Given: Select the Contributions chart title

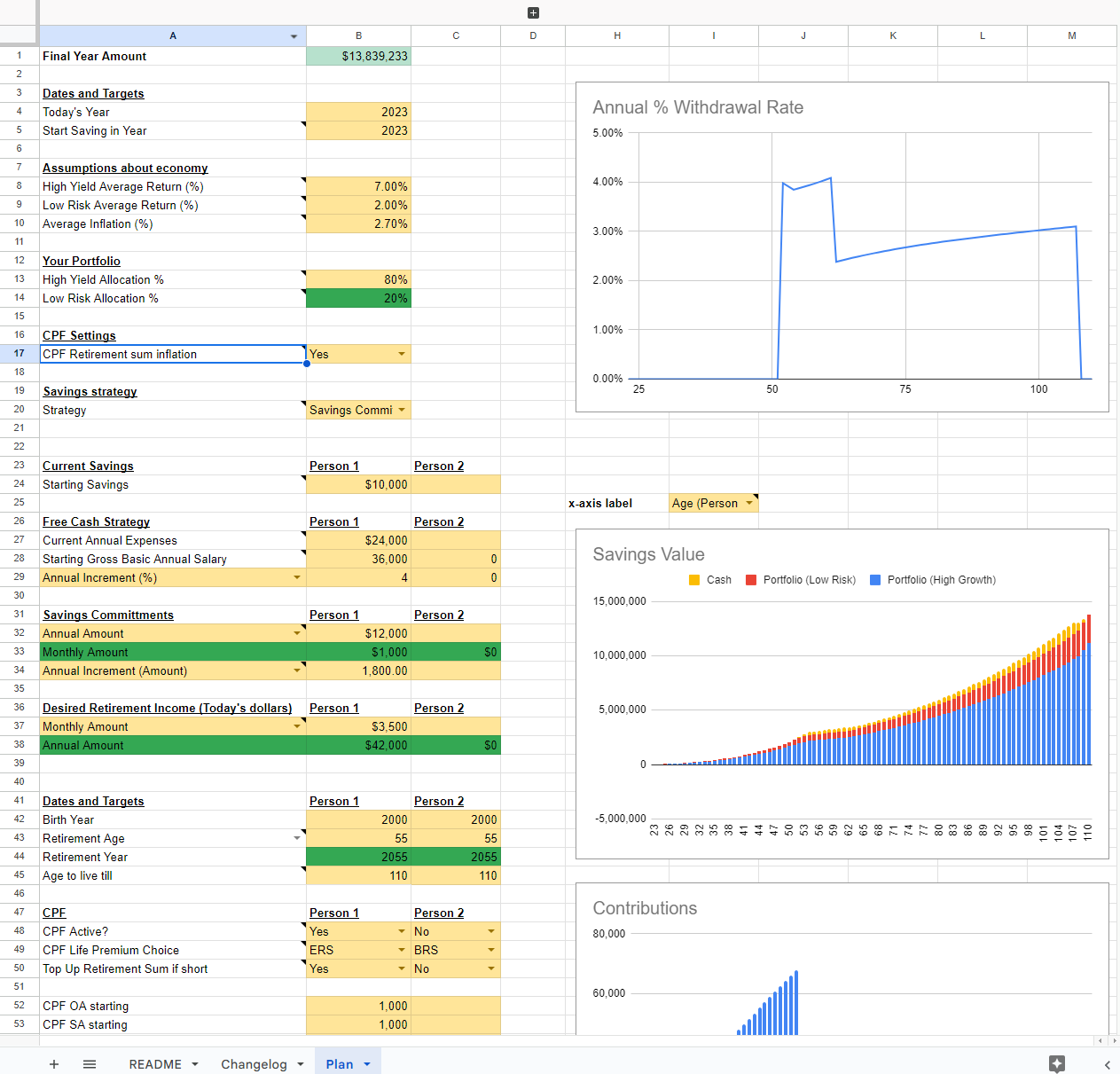Looking at the screenshot, I should (645, 908).
